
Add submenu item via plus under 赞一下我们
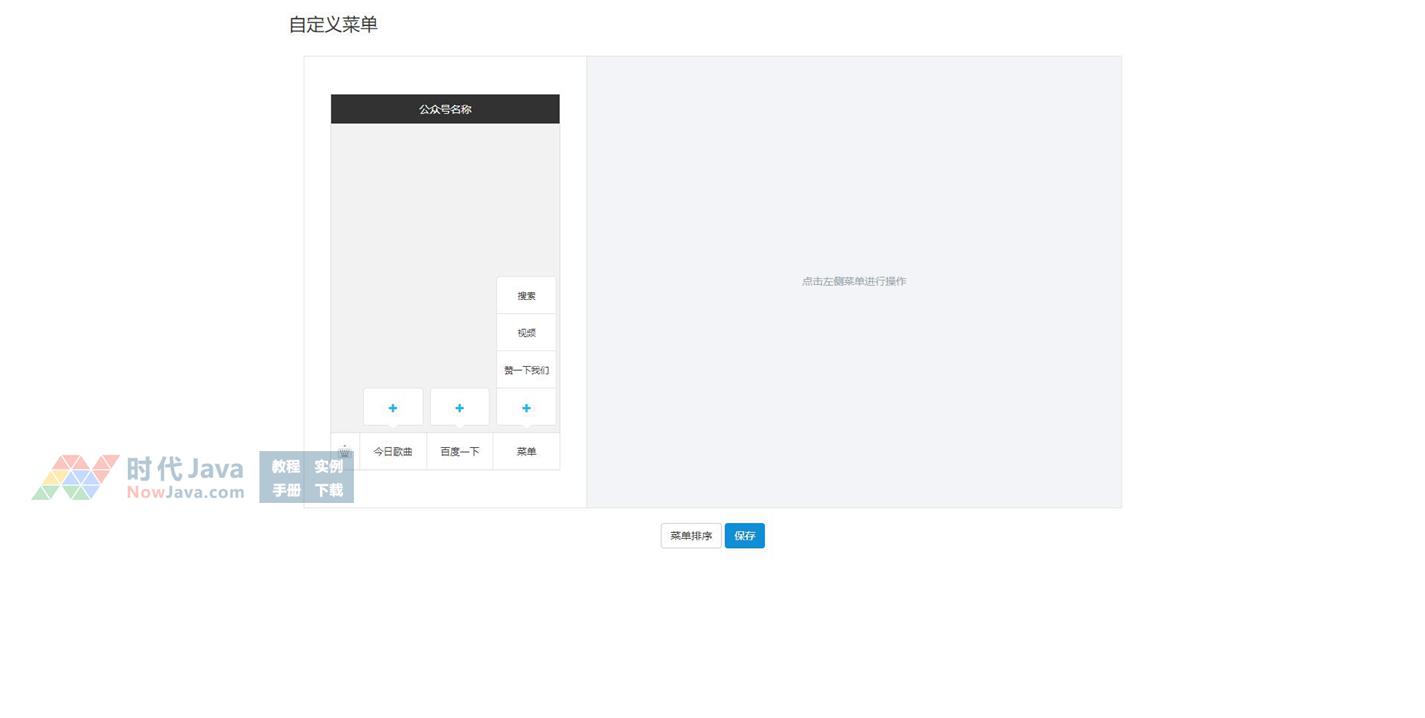[x=526, y=408]
